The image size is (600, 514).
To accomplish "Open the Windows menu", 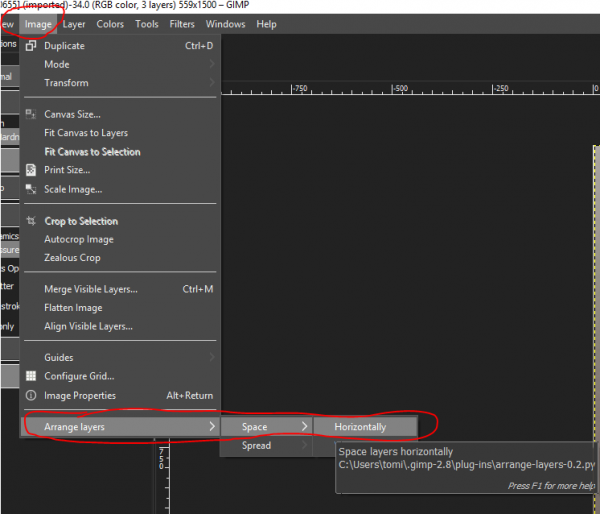I will tap(225, 24).
